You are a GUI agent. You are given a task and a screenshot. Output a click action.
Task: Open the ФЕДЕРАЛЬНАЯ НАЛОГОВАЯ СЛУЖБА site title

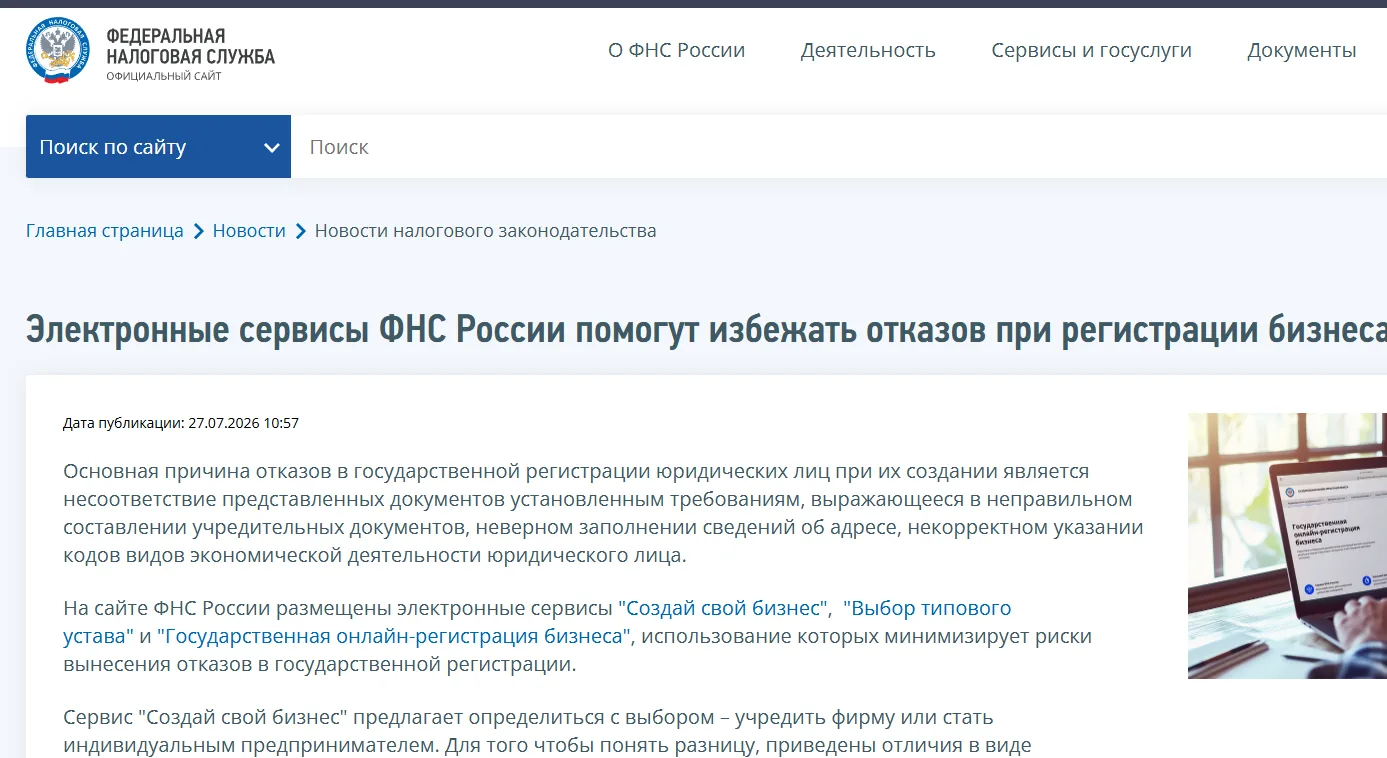[190, 47]
